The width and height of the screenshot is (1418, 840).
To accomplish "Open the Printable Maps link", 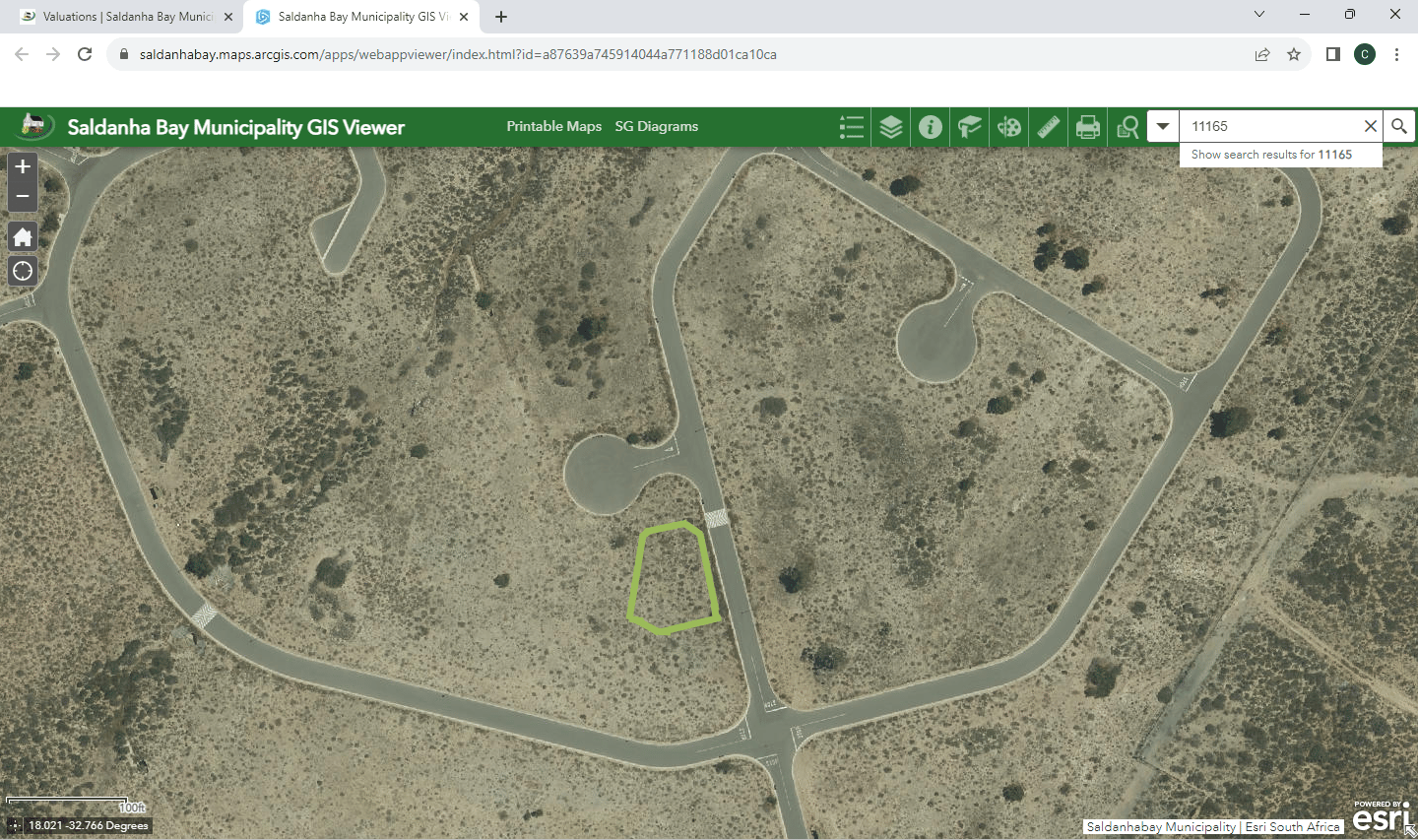I will [x=553, y=126].
